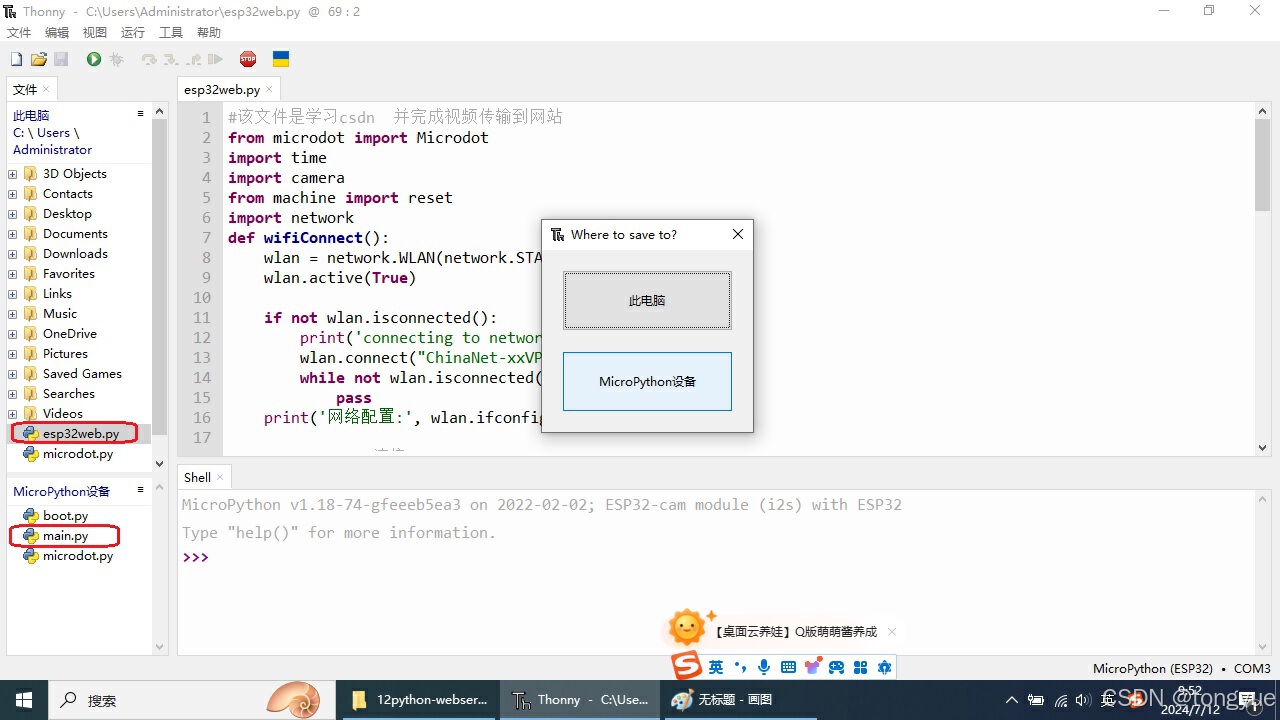The height and width of the screenshot is (720, 1280).
Task: Dismiss the 桌面云养娃 popup notification
Action: (892, 632)
